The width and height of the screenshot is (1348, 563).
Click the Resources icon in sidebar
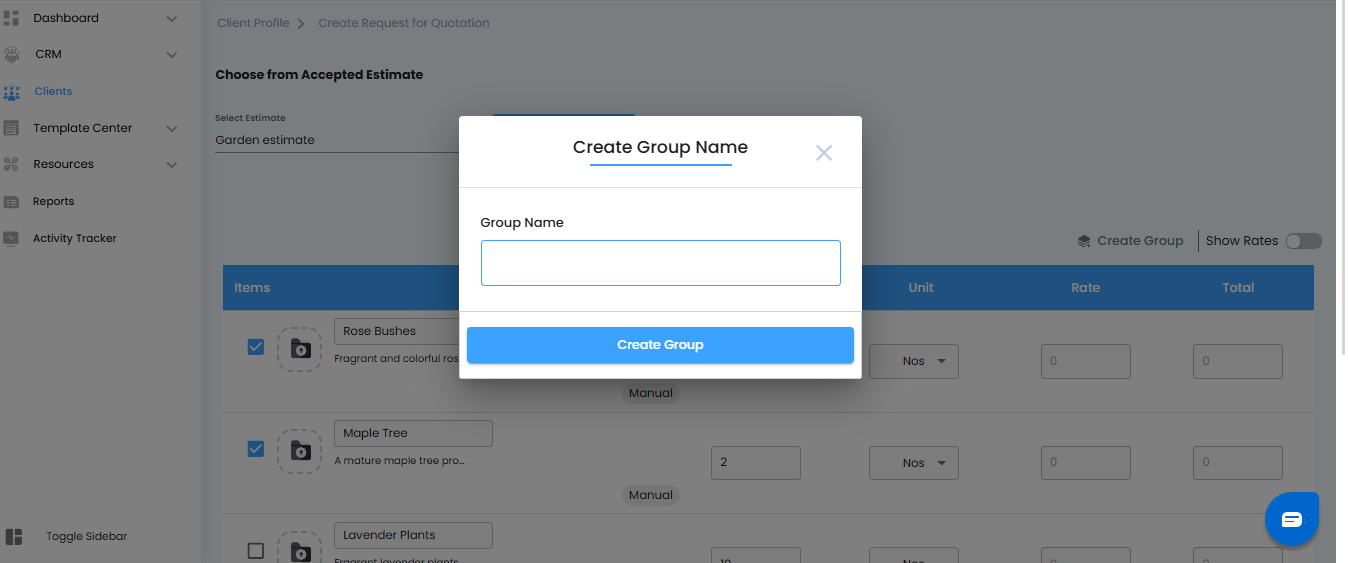click(12, 164)
